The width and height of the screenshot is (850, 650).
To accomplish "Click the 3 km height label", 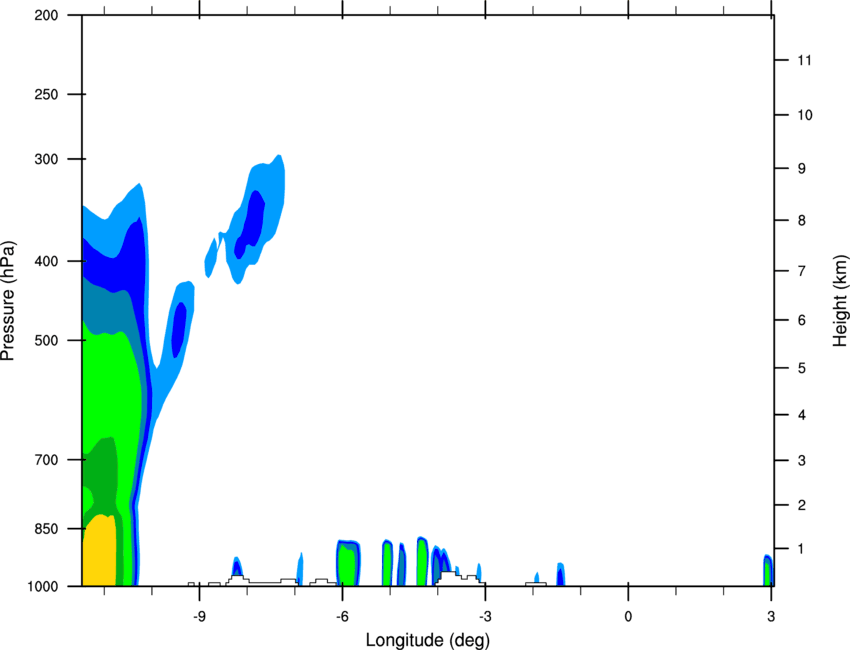I will point(801,461).
